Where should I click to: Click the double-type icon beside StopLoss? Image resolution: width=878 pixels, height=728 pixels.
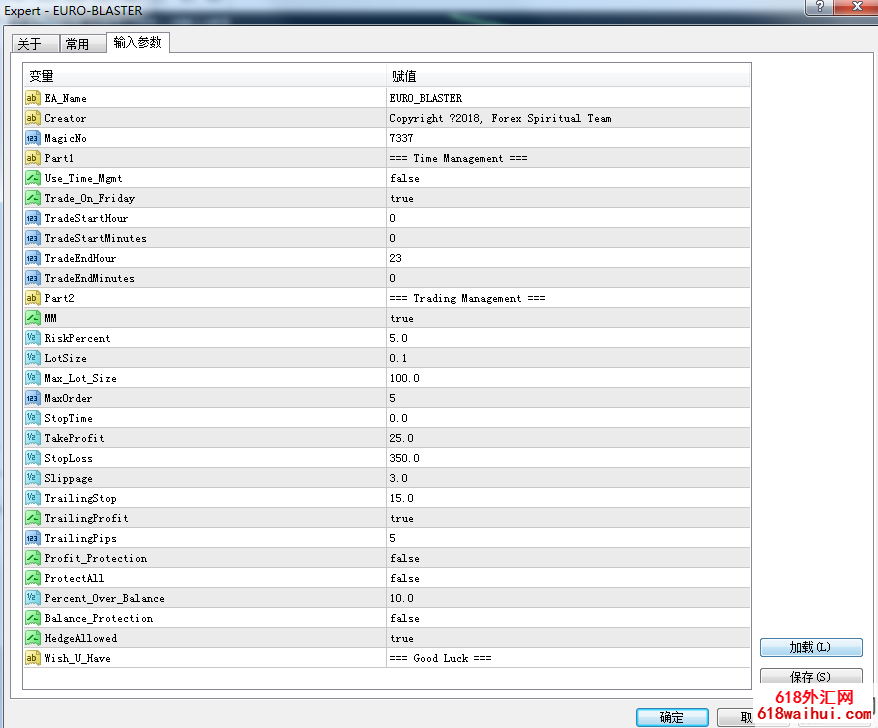coord(32,458)
